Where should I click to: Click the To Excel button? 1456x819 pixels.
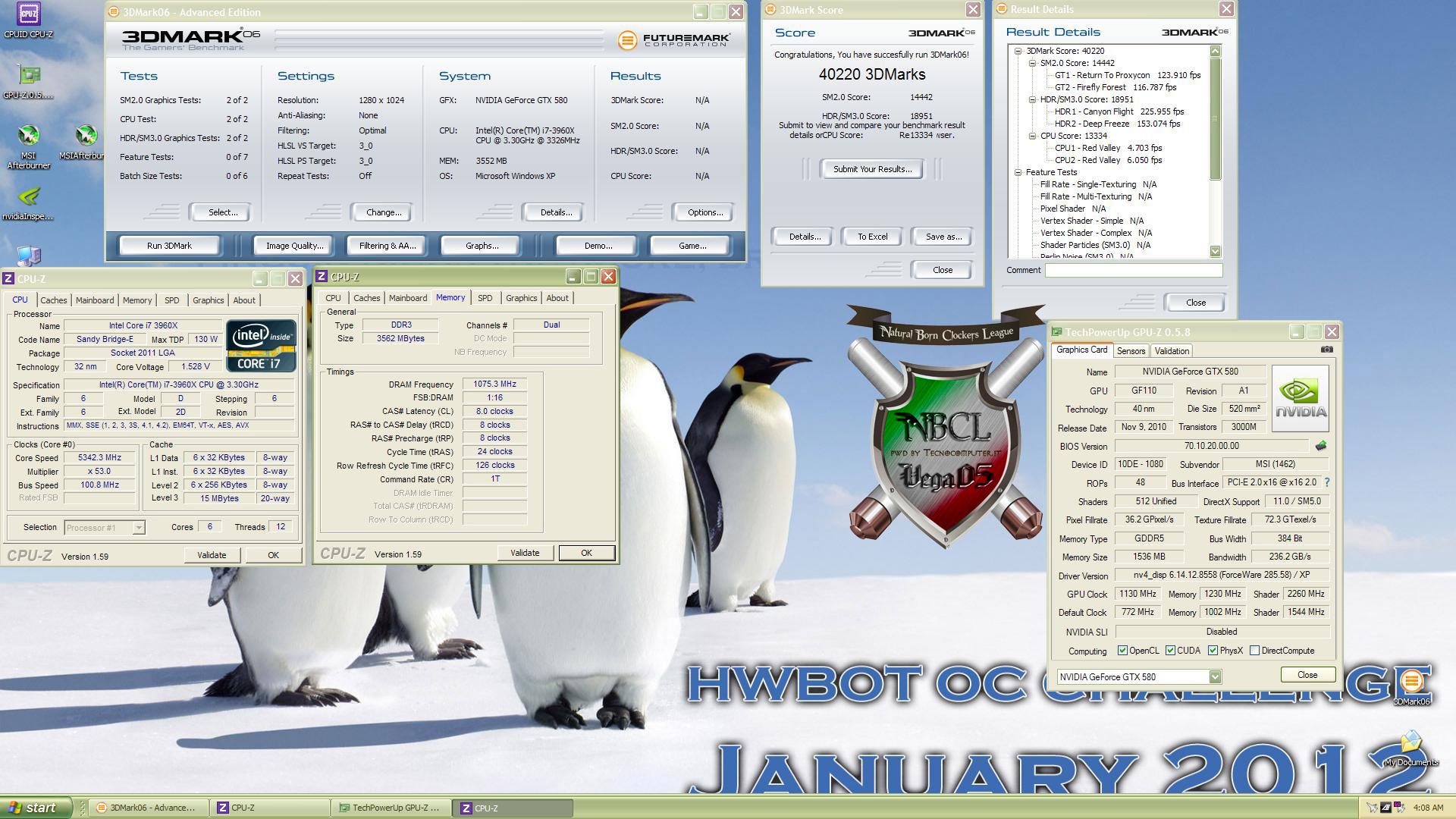click(x=872, y=237)
